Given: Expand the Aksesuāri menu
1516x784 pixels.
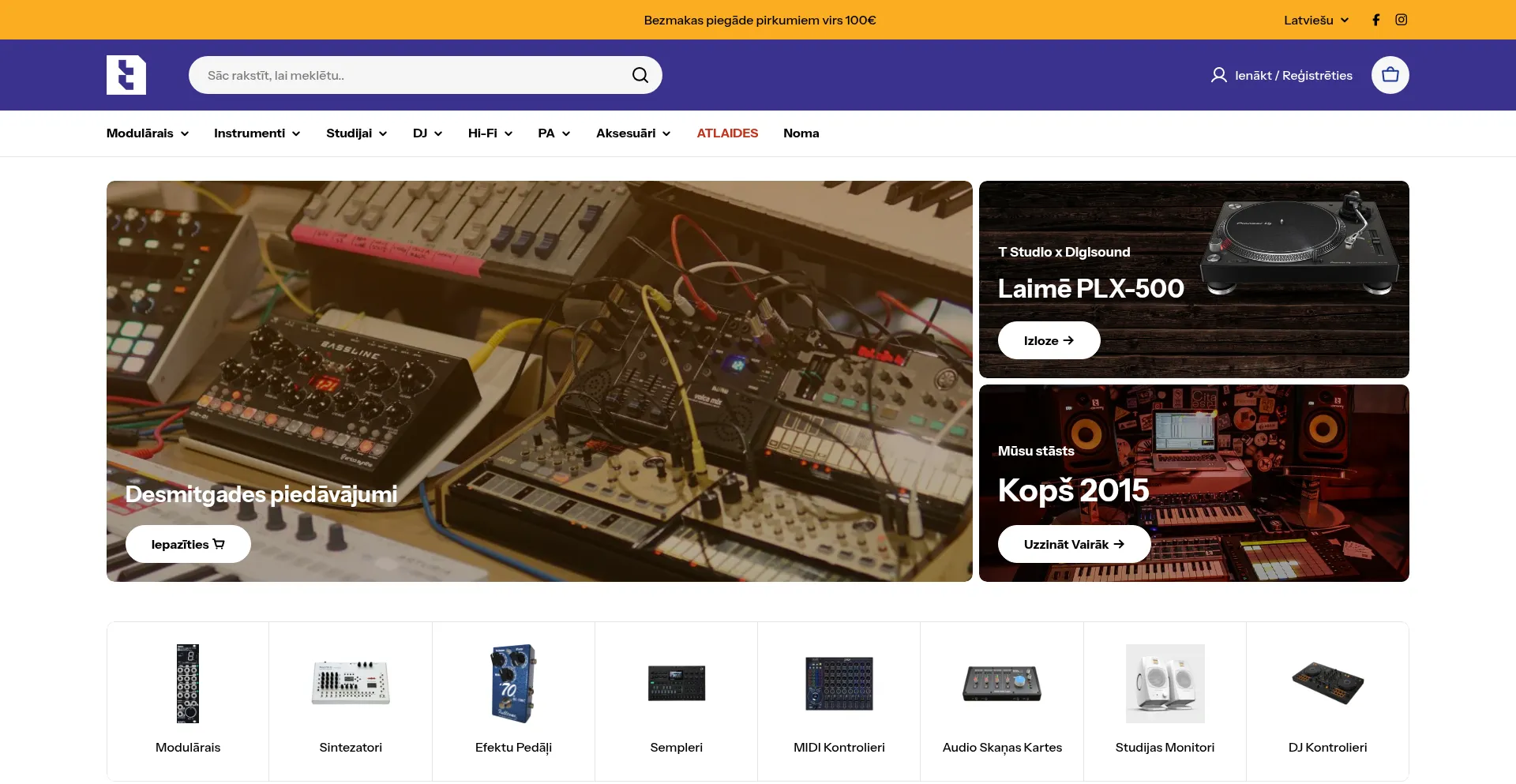Looking at the screenshot, I should (x=632, y=133).
